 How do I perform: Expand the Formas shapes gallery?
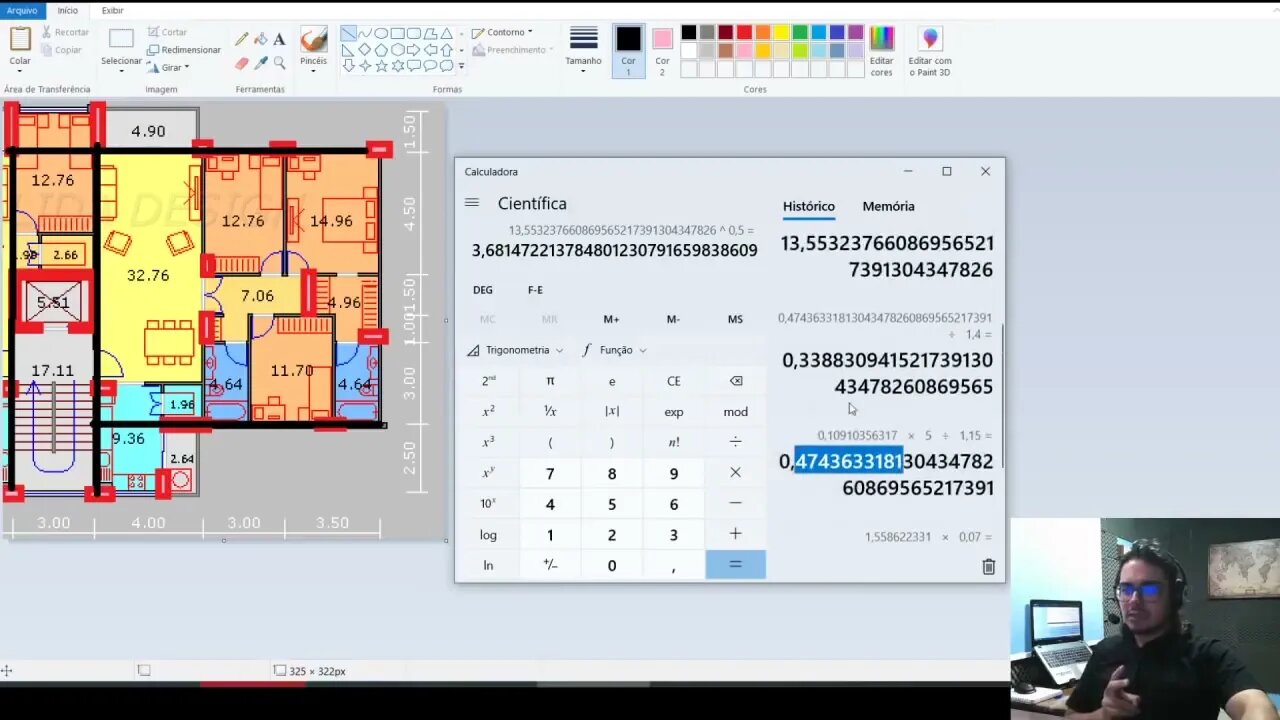(x=461, y=66)
